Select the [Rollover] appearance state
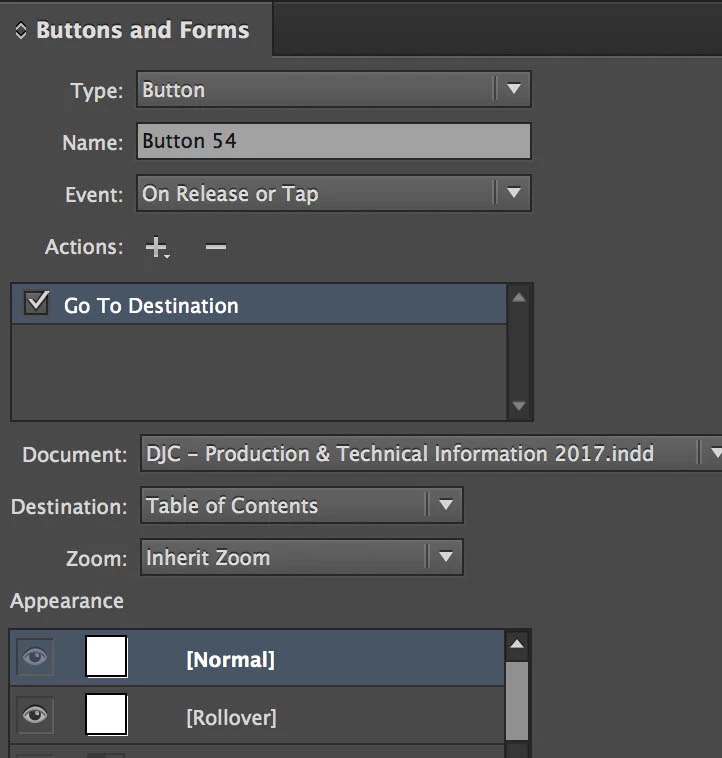722x758 pixels. click(231, 717)
